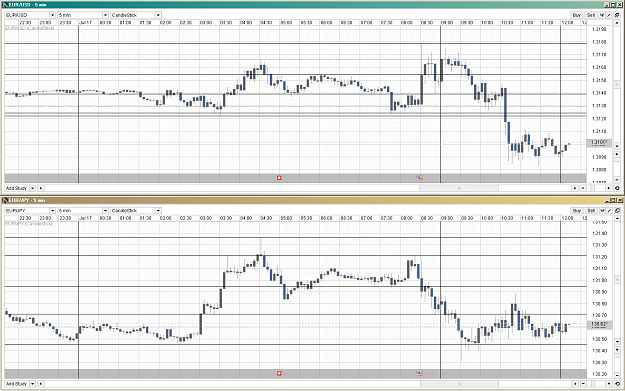
Task: Click the EUR/JPY horizontal scrollbar thumb
Action: pos(459,383)
